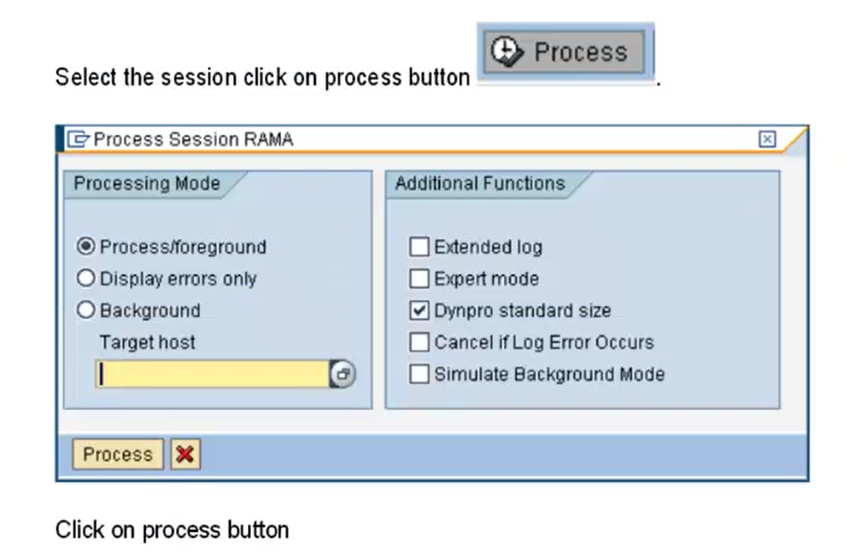The width and height of the screenshot is (856, 554).
Task: Click into the Target host input field
Action: click(212, 374)
